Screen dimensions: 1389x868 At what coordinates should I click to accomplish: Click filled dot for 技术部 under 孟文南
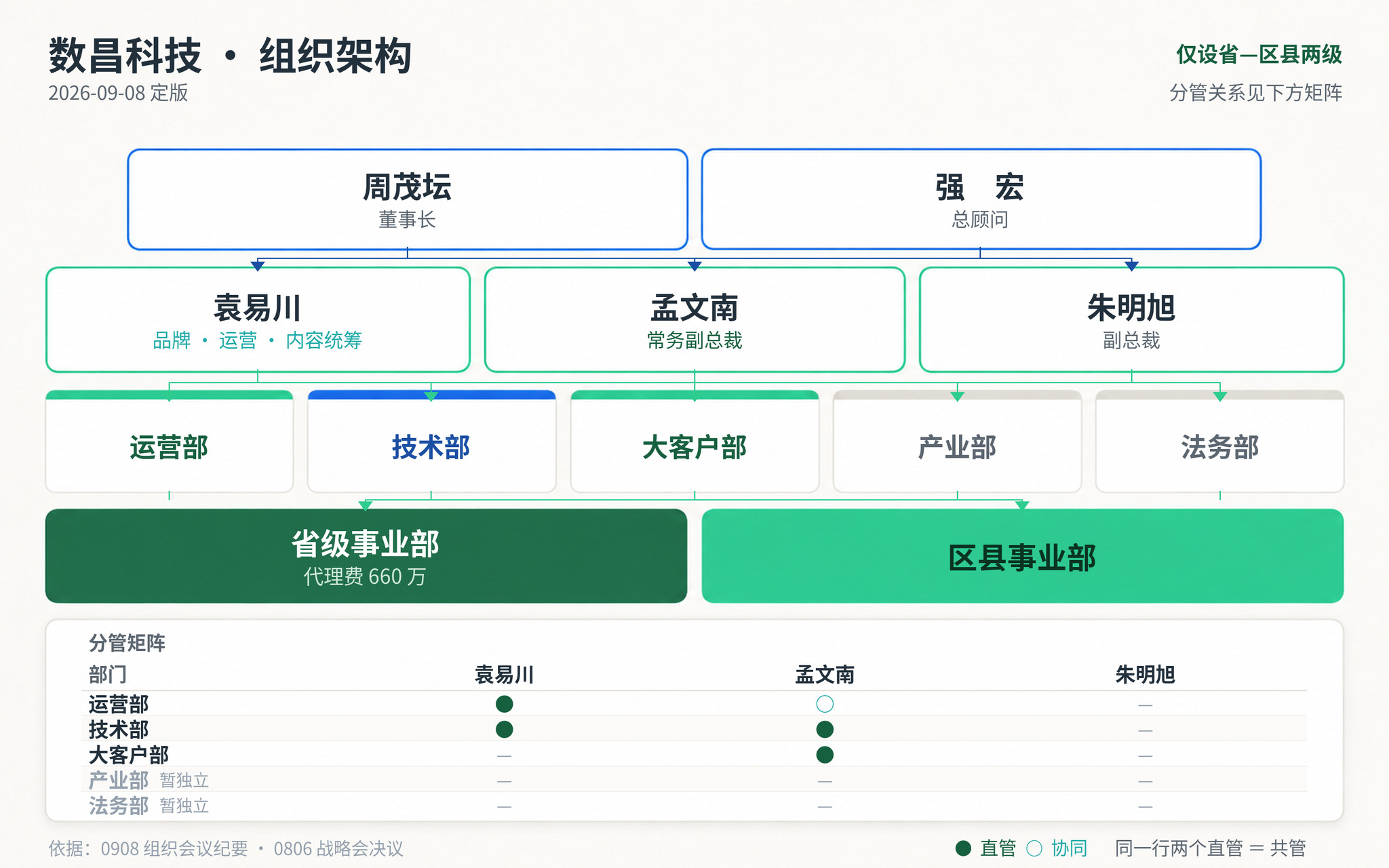click(x=825, y=730)
